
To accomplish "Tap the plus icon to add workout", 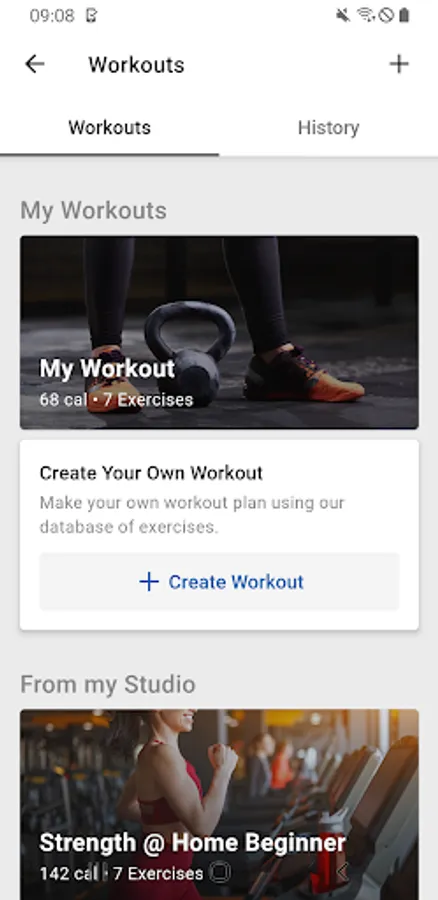I will [399, 64].
